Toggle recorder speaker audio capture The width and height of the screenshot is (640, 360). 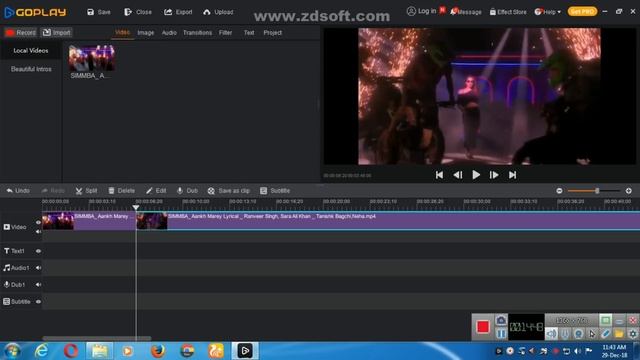(x=551, y=333)
